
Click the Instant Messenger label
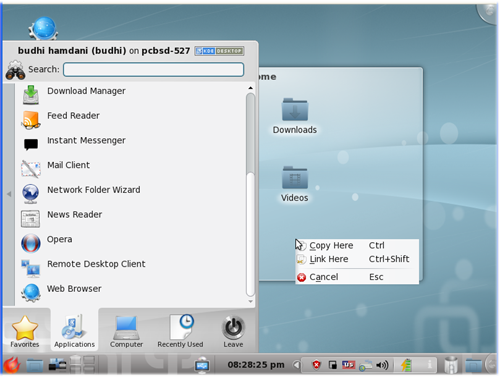click(x=86, y=140)
